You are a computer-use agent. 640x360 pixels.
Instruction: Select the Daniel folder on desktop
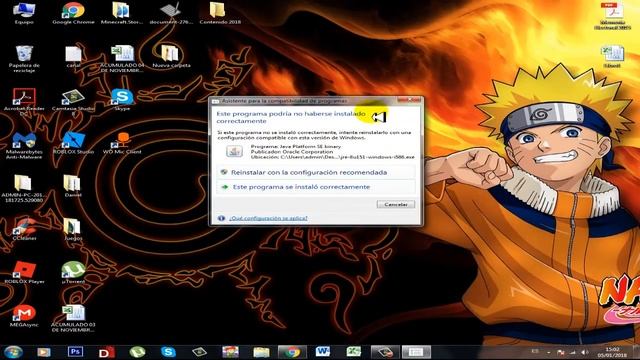[x=73, y=186]
